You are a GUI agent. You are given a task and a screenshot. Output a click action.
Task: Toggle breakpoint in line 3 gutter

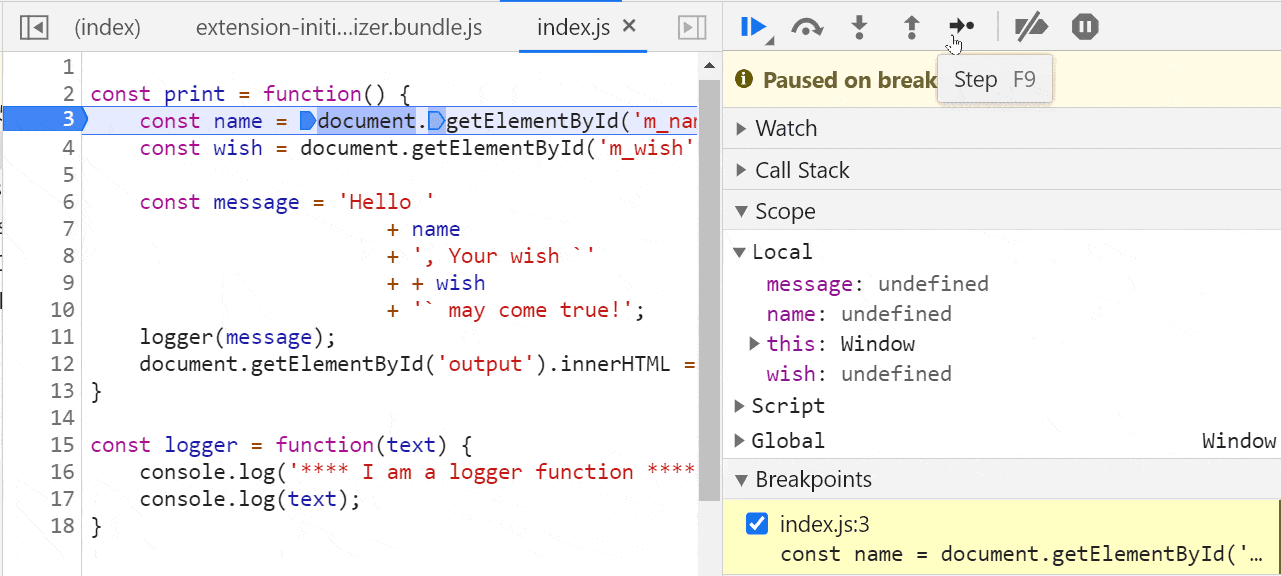(x=44, y=120)
